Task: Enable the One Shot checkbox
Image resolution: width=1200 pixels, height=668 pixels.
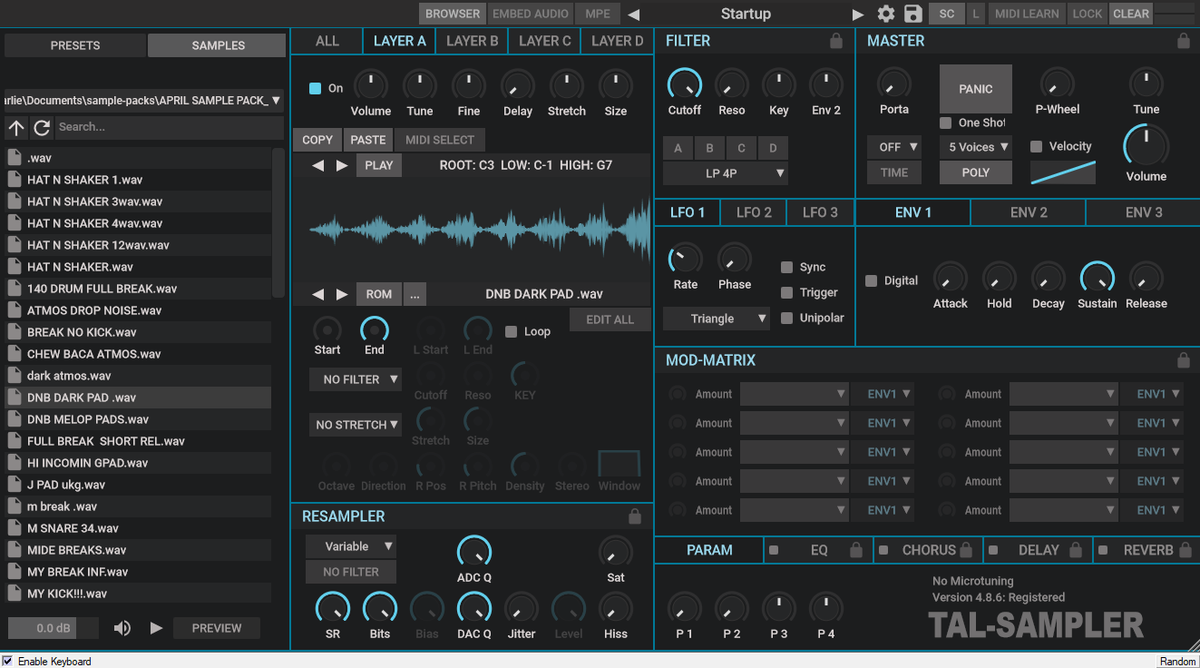Action: pyautogui.click(x=945, y=122)
